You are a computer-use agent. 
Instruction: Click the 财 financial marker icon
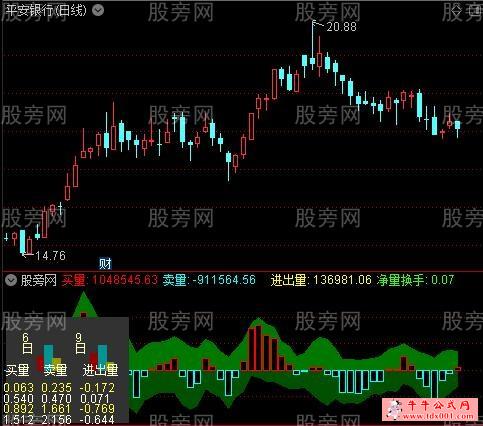click(x=105, y=264)
